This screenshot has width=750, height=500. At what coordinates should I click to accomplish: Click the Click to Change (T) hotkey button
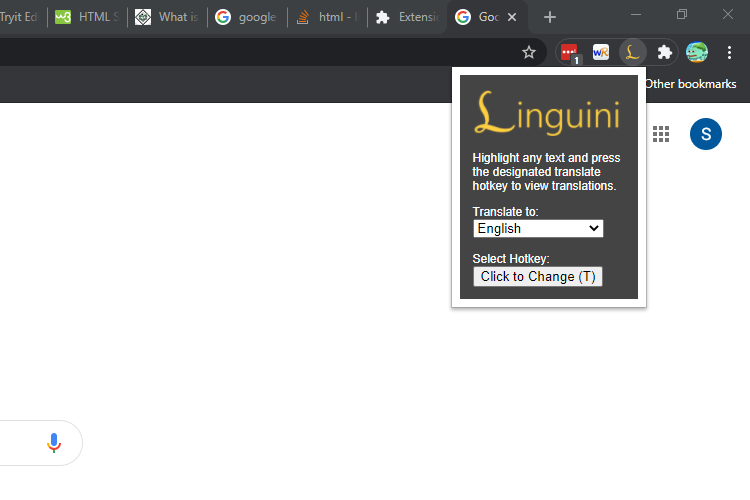[538, 277]
